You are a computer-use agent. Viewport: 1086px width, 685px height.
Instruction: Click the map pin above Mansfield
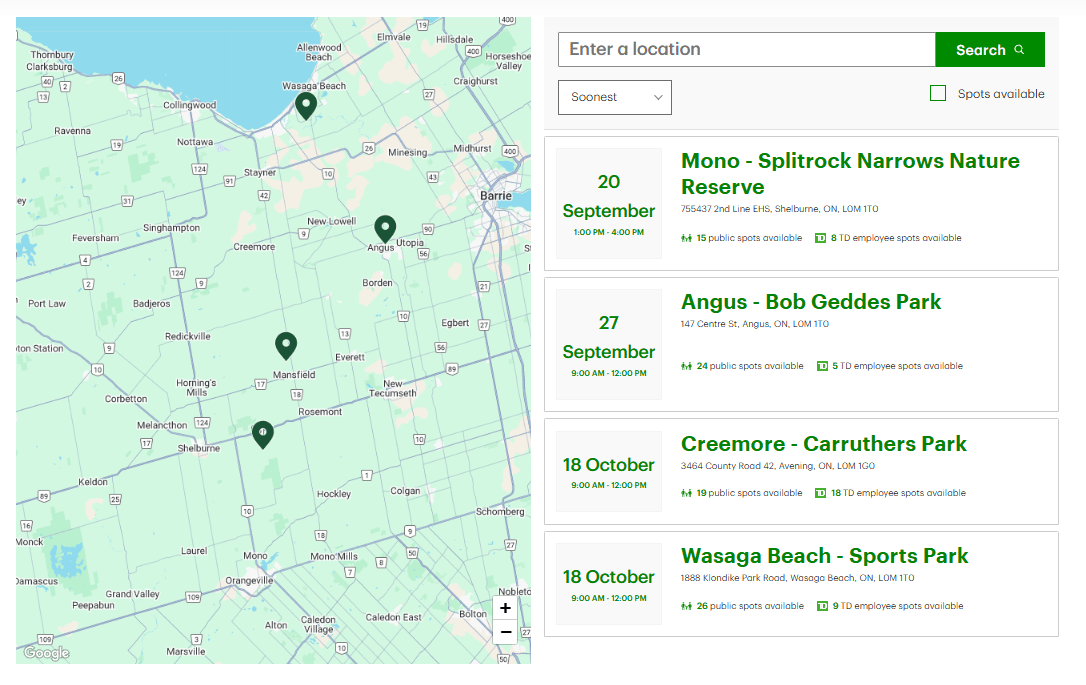[x=286, y=345]
